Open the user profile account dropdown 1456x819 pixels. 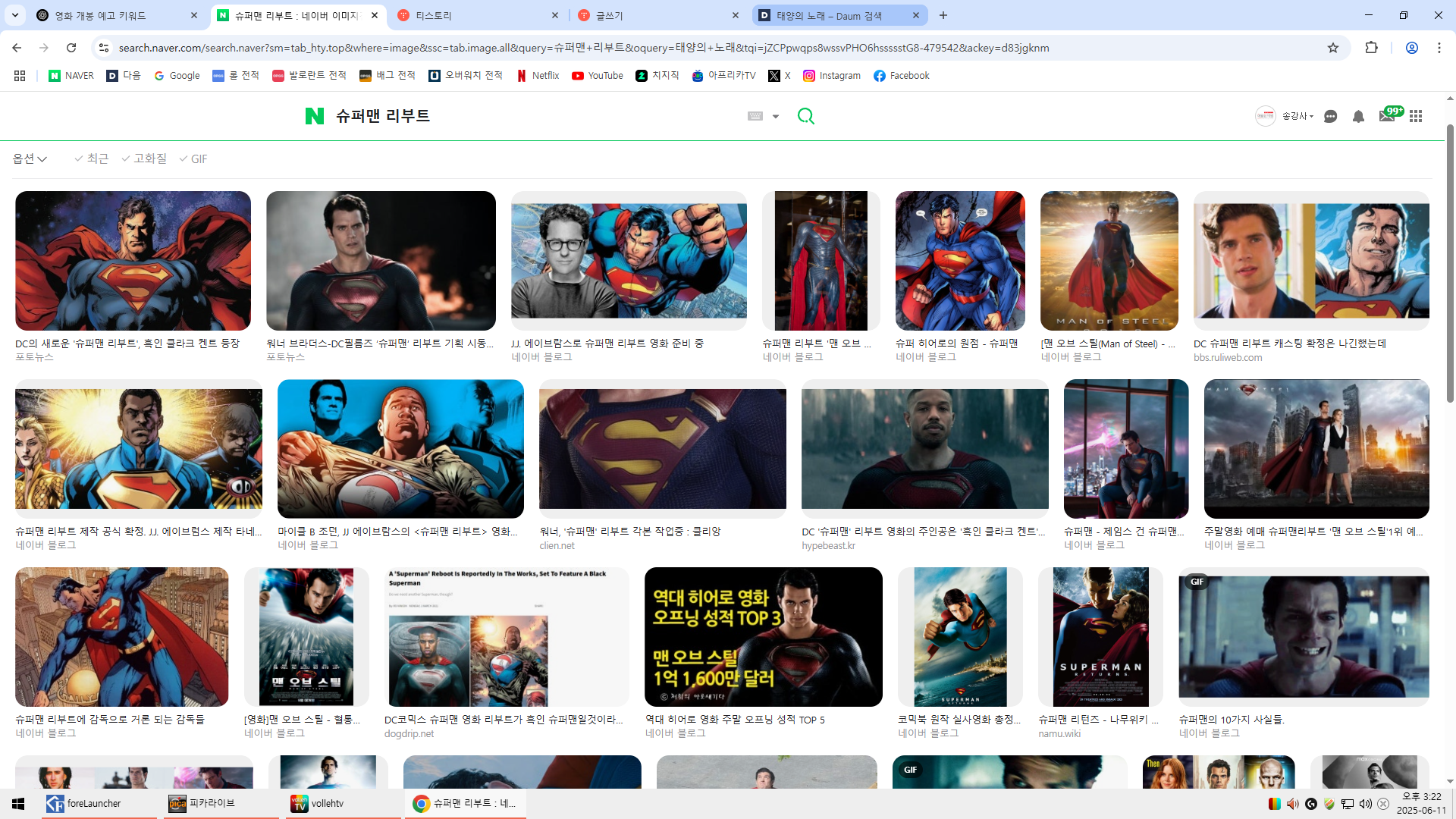[x=1297, y=116]
